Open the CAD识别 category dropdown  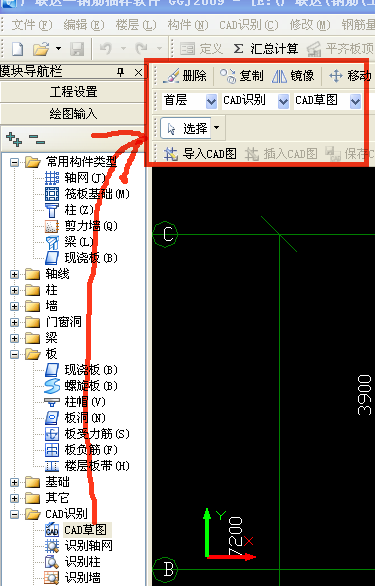tap(283, 101)
